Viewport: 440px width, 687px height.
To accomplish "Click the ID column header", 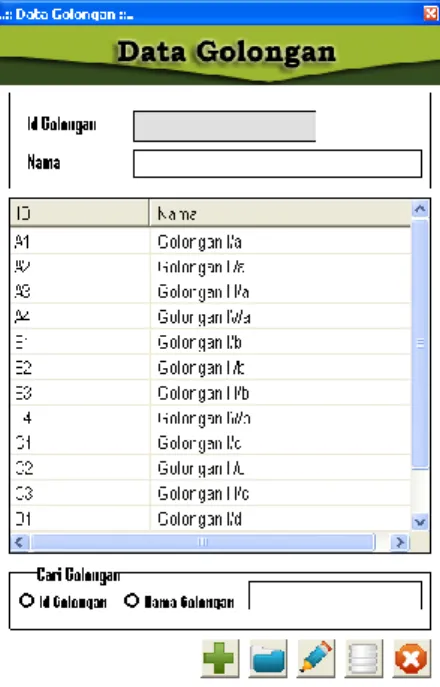I will coord(79,213).
